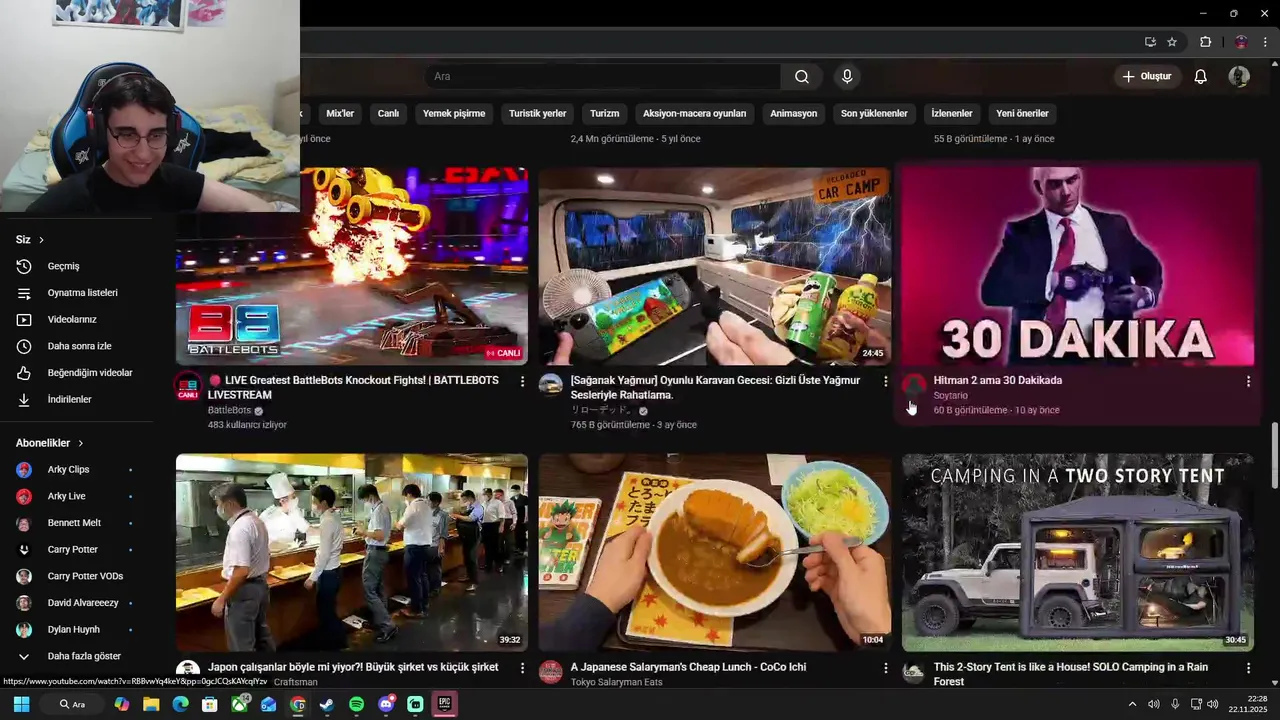Open Epic Games Launcher from taskbar
Viewport: 1280px width, 720px height.
(x=445, y=704)
